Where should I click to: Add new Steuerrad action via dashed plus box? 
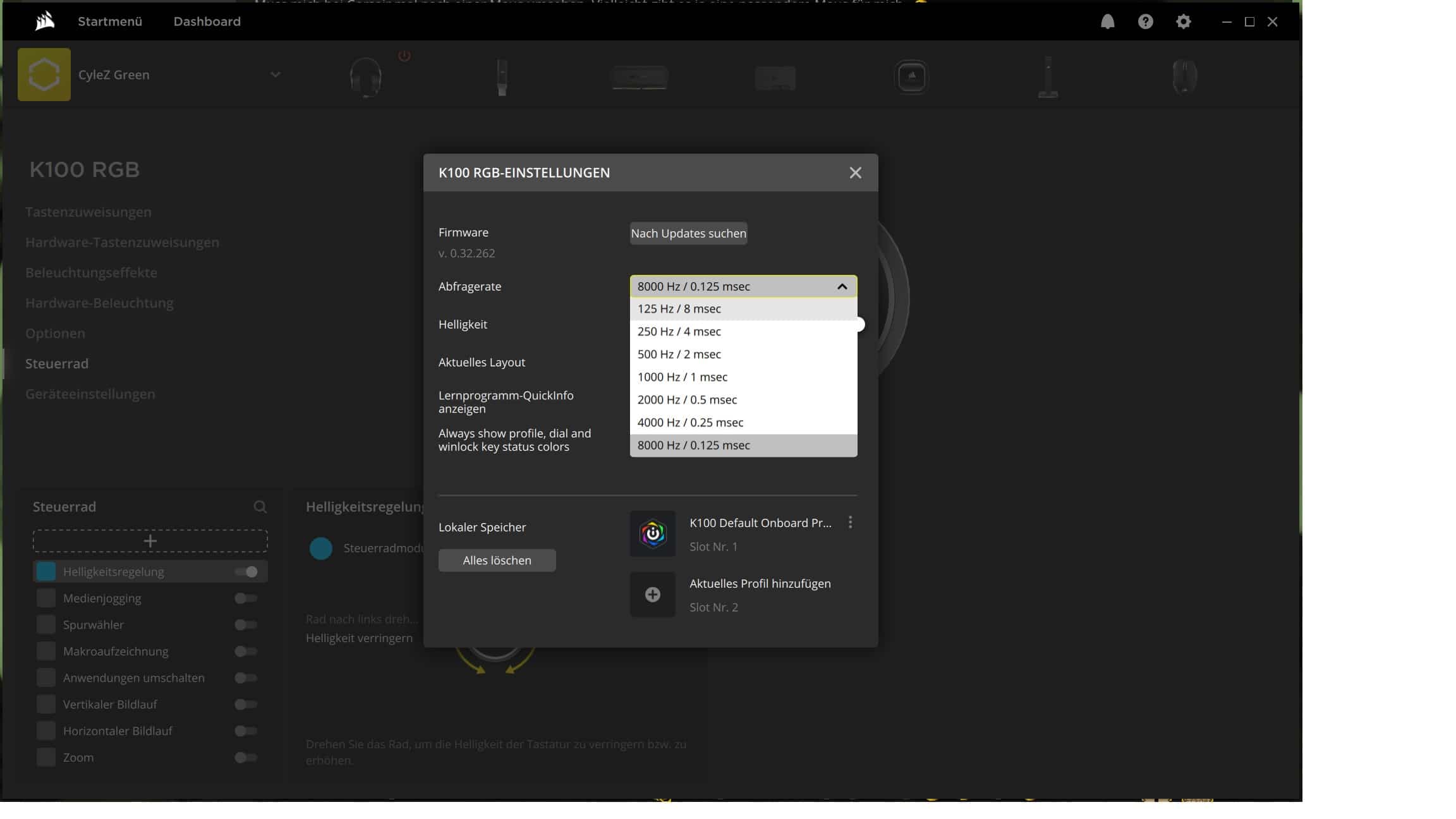(150, 541)
